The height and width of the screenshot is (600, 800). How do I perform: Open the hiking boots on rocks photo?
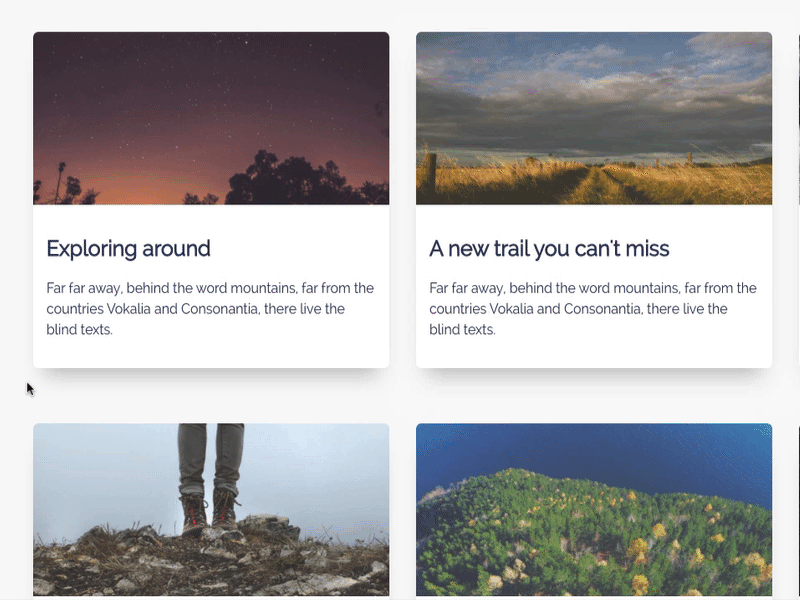click(211, 509)
